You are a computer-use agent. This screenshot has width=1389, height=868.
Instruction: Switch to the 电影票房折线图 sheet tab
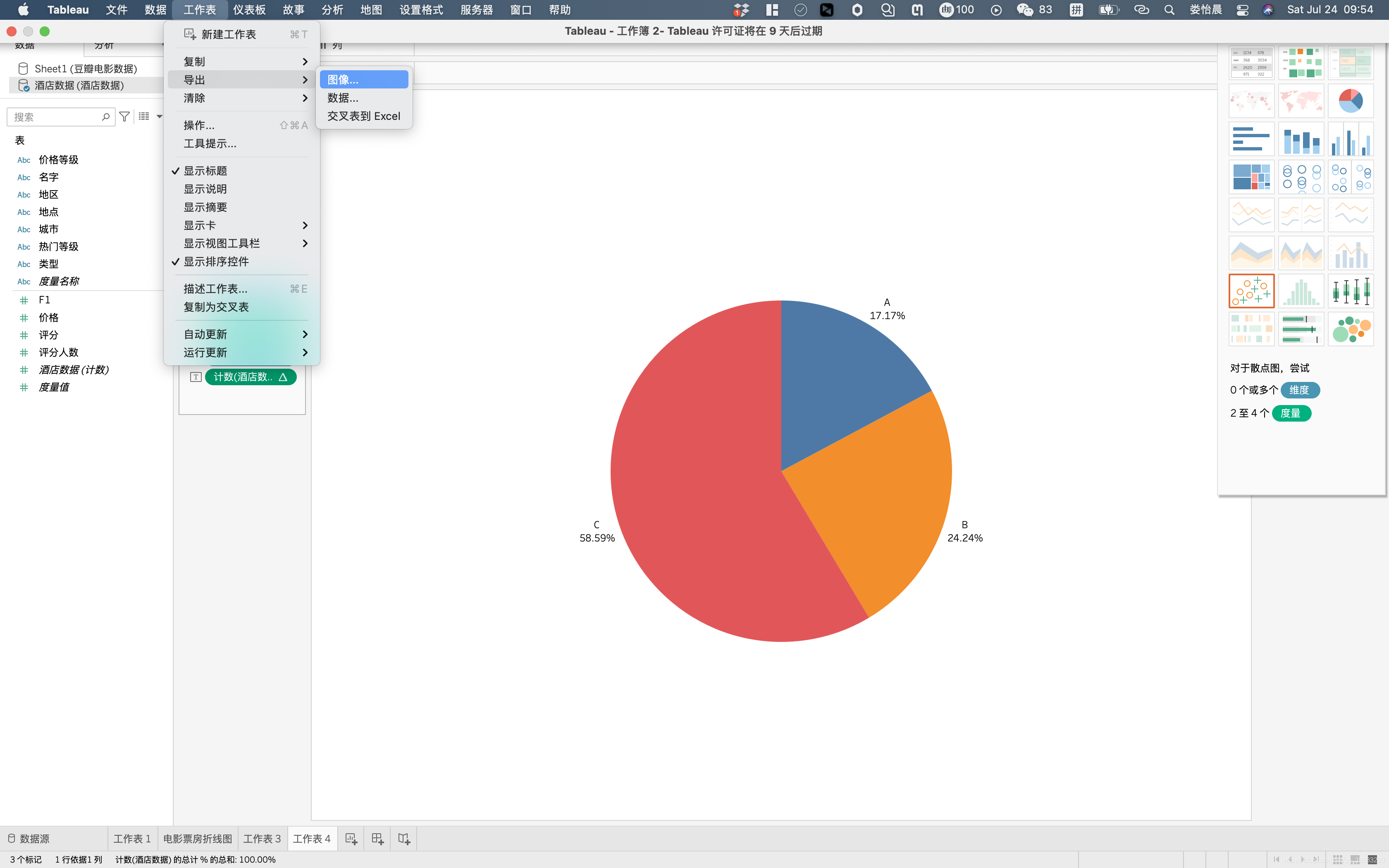click(198, 839)
